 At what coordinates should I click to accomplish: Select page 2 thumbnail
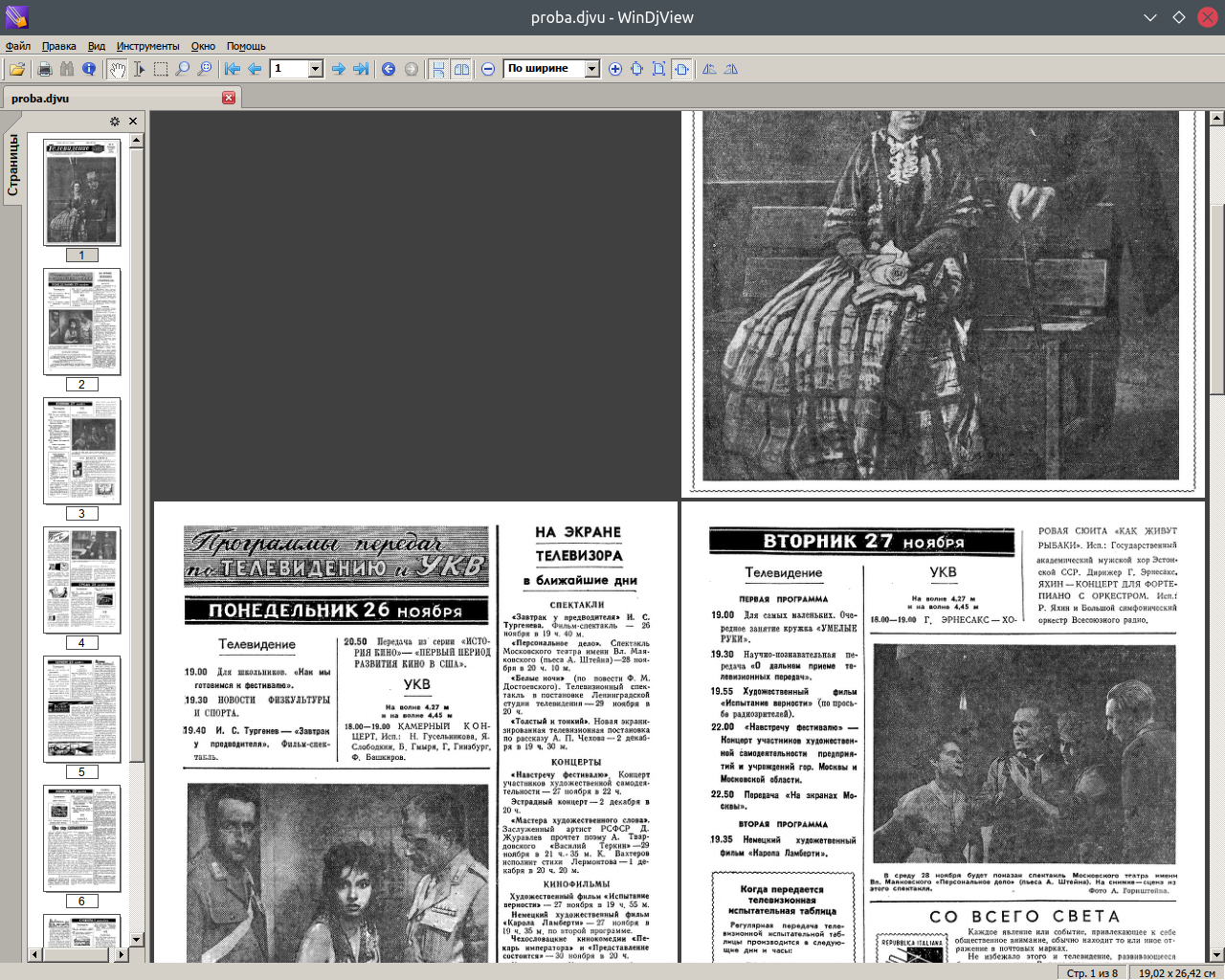[81, 322]
